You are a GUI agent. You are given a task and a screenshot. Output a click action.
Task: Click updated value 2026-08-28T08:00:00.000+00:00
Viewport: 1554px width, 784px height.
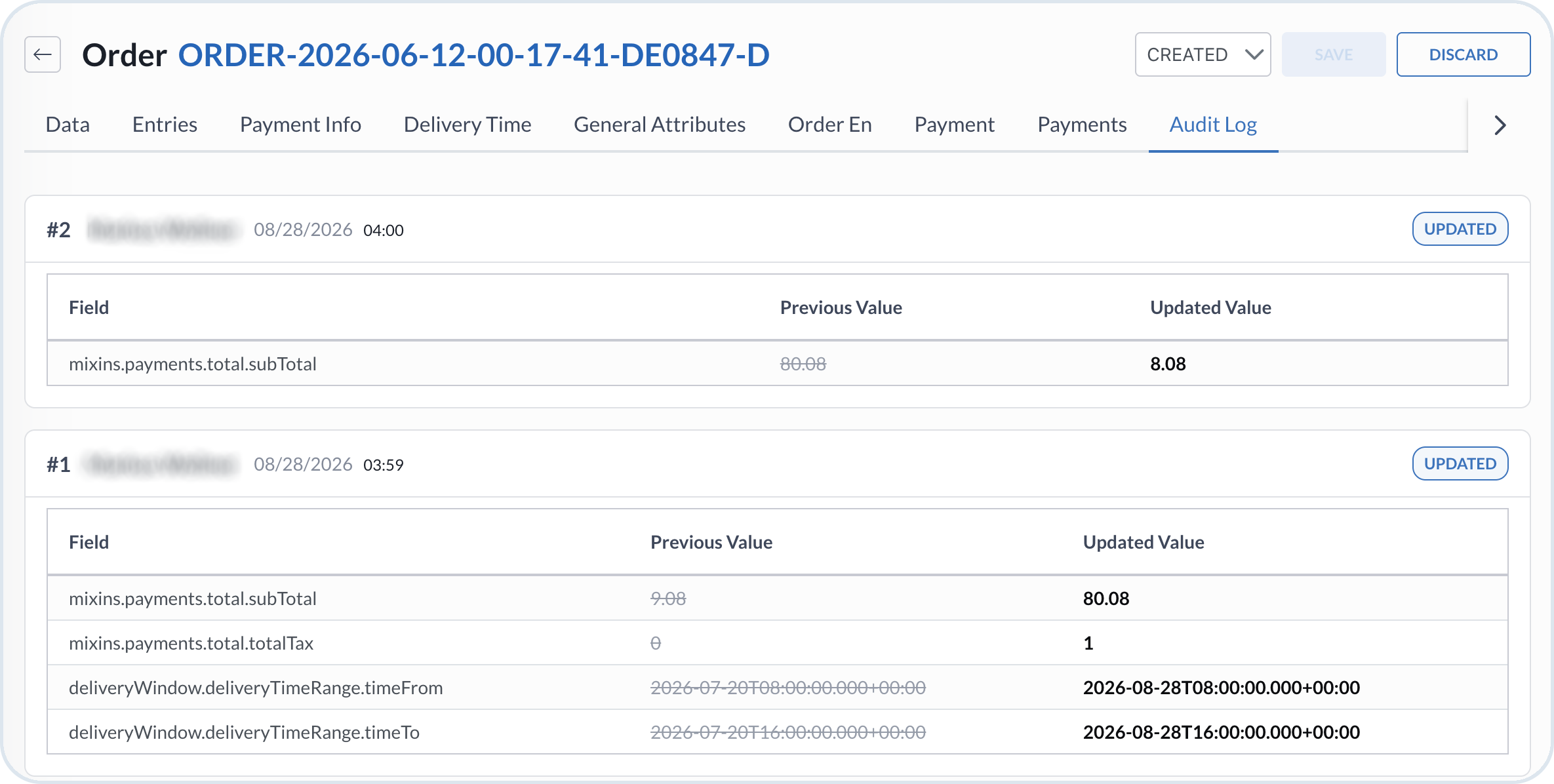(x=1222, y=688)
